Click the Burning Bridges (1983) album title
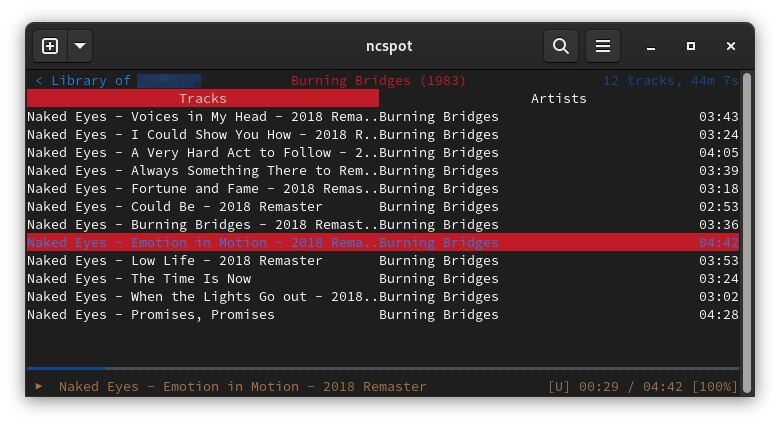The height and width of the screenshot is (425, 780). (x=378, y=80)
